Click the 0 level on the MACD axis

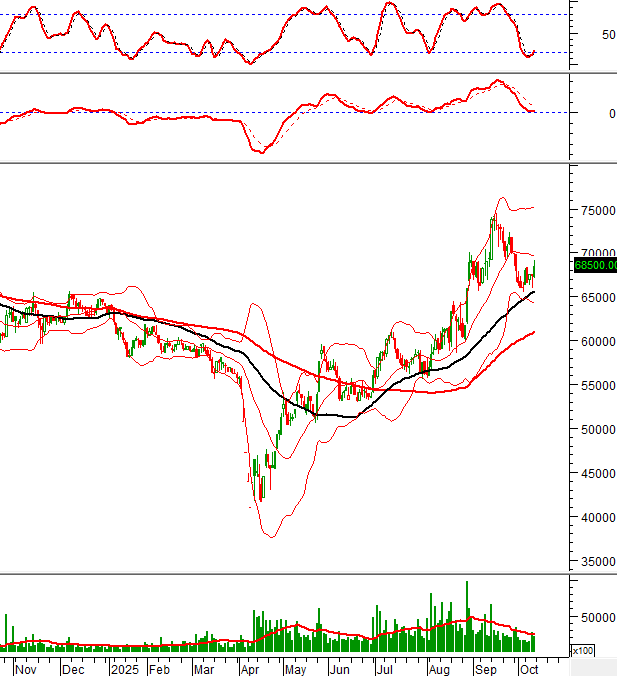coord(611,113)
